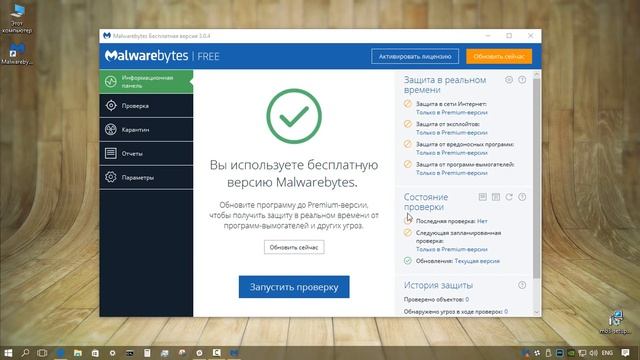The width and height of the screenshot is (640, 360).
Task: Click Premium link under Защита в сети Интернет
Action: [x=451, y=112]
